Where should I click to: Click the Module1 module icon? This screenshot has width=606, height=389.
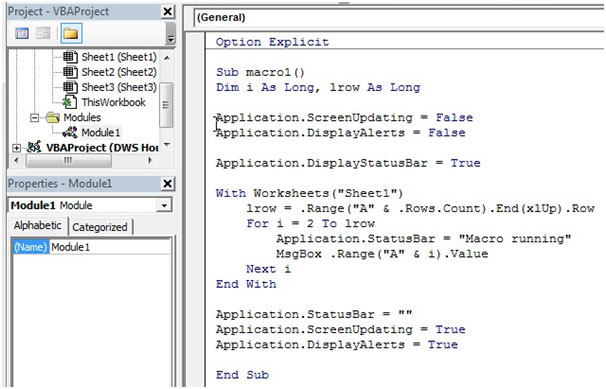coord(70,132)
